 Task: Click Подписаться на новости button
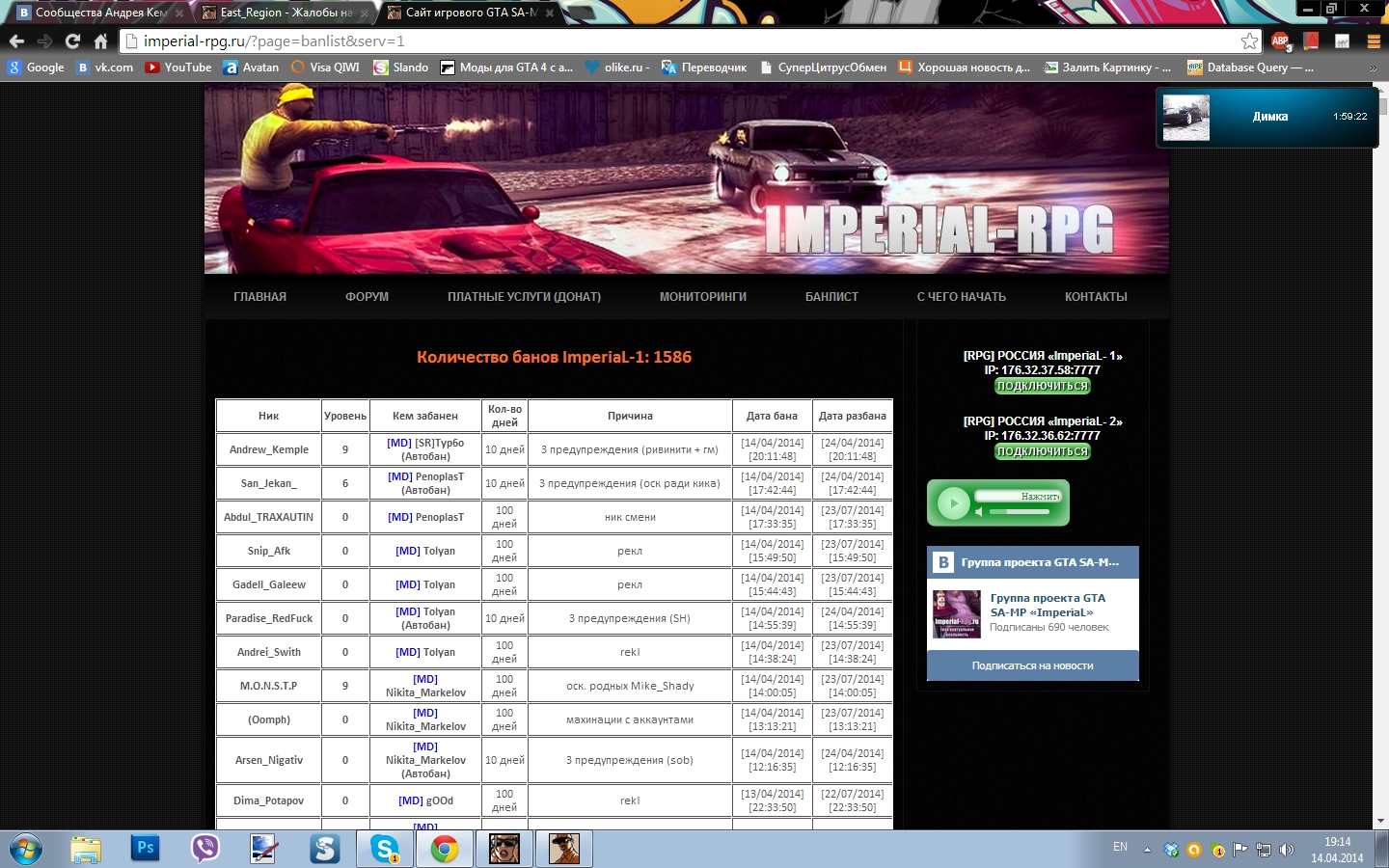1033,665
